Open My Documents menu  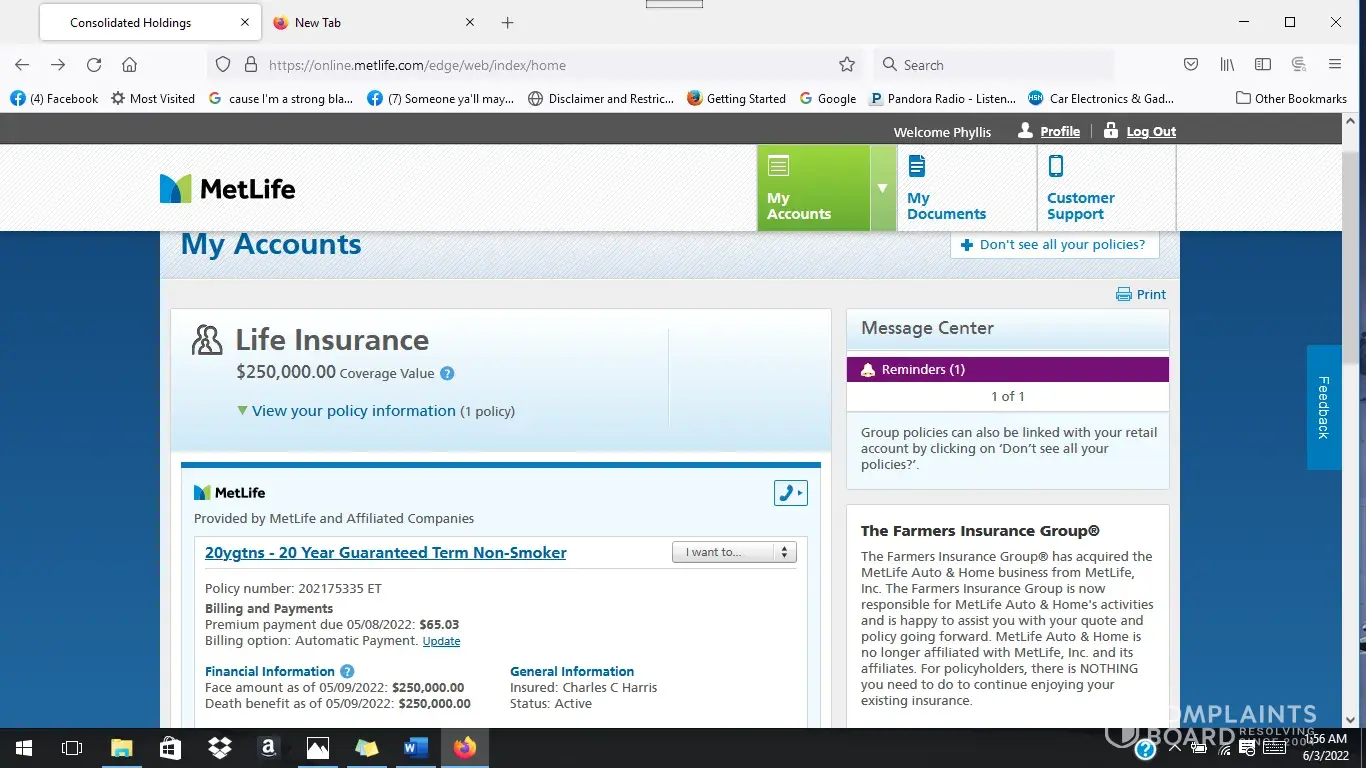946,189
